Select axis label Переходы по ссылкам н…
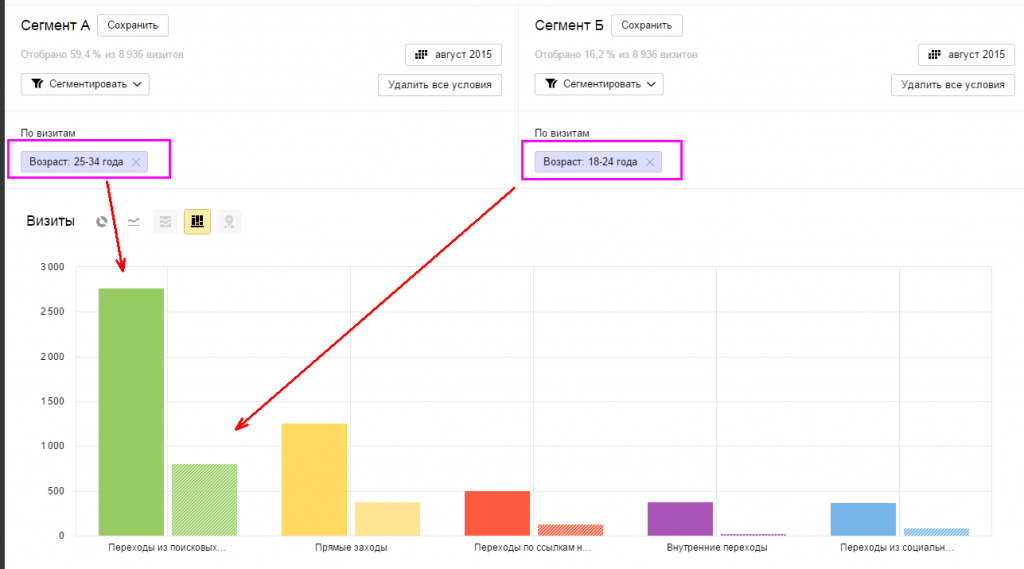This screenshot has height=569, width=1024. click(x=533, y=547)
